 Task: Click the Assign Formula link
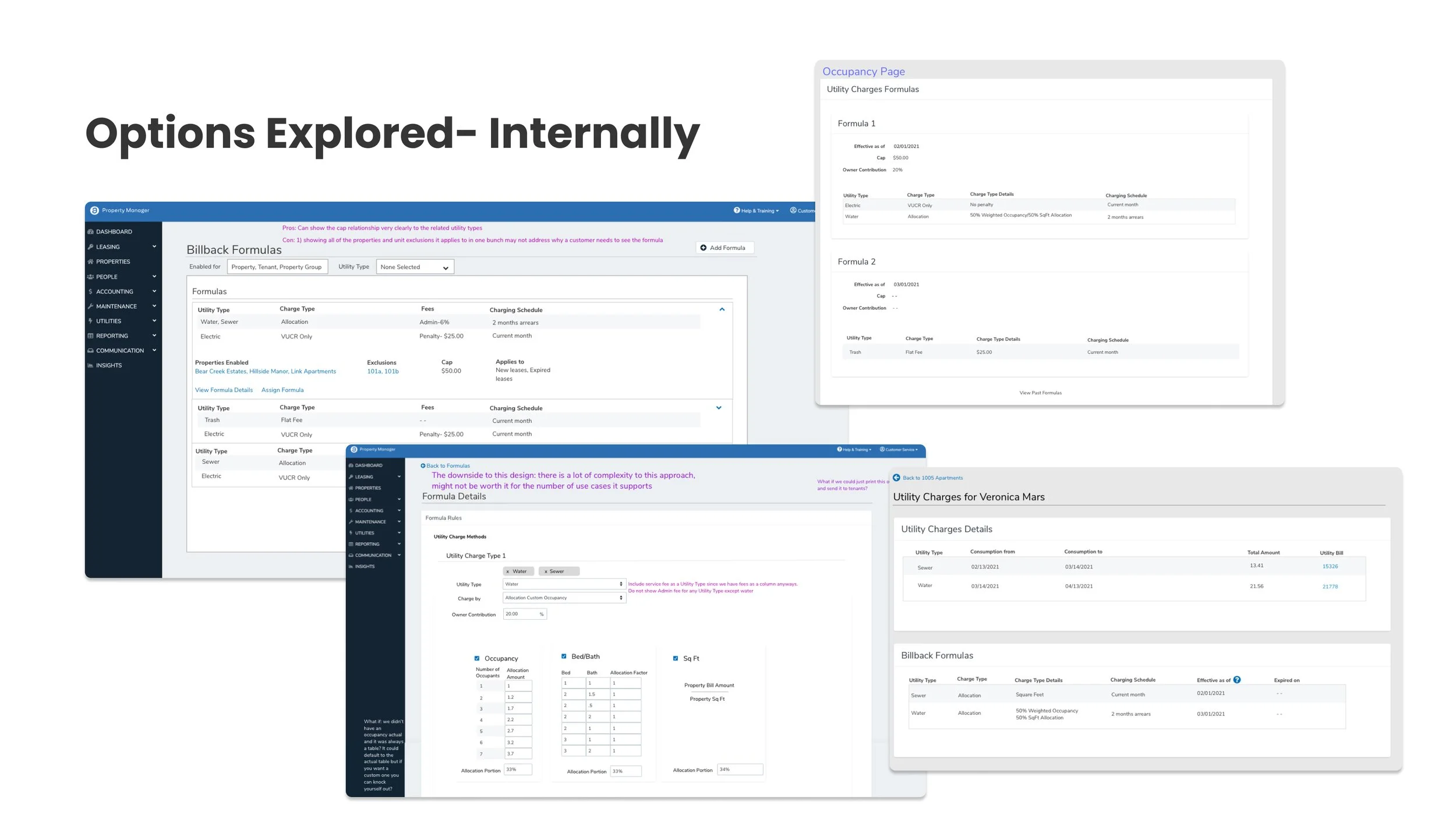pos(282,390)
